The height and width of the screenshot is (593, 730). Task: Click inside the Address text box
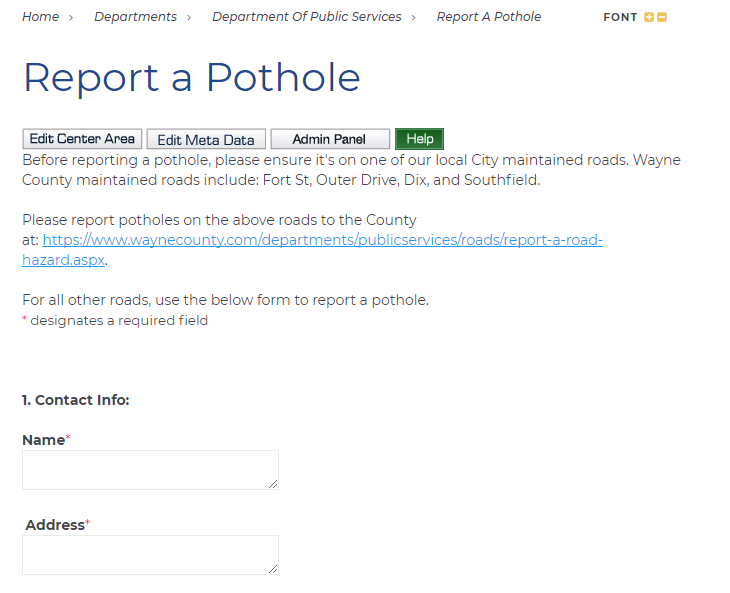click(150, 555)
